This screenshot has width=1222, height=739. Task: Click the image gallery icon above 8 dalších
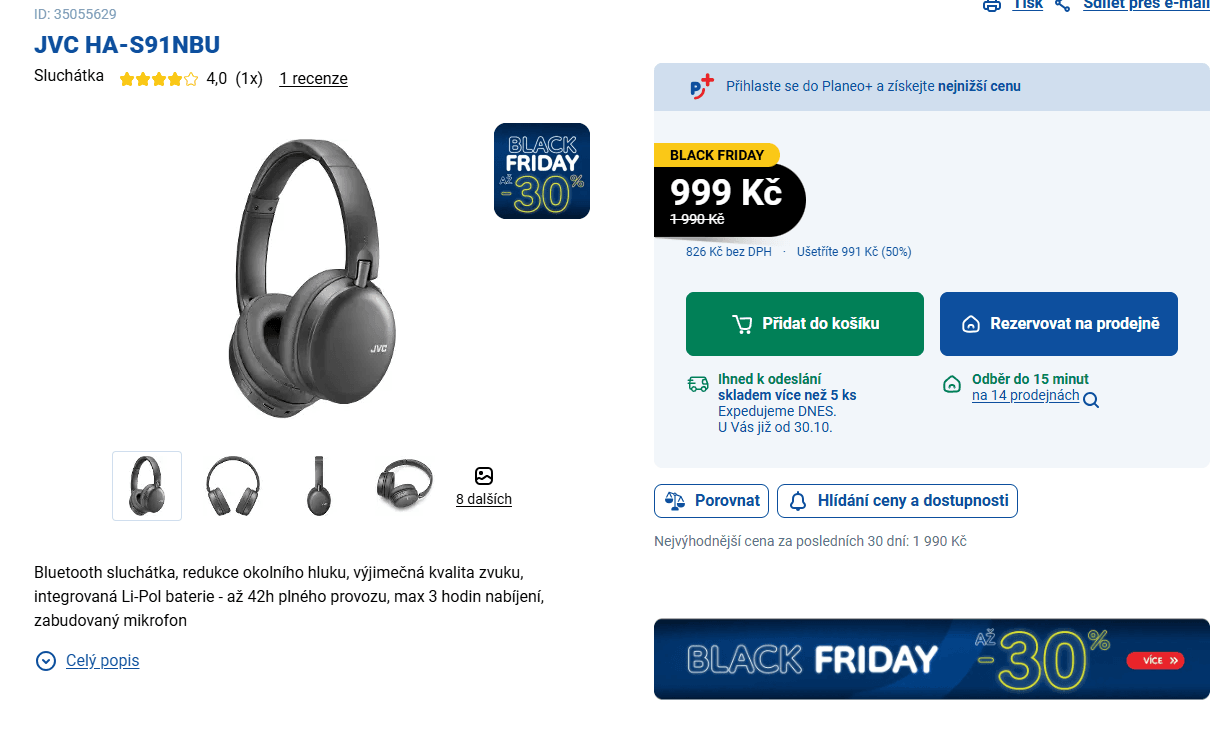tap(484, 476)
